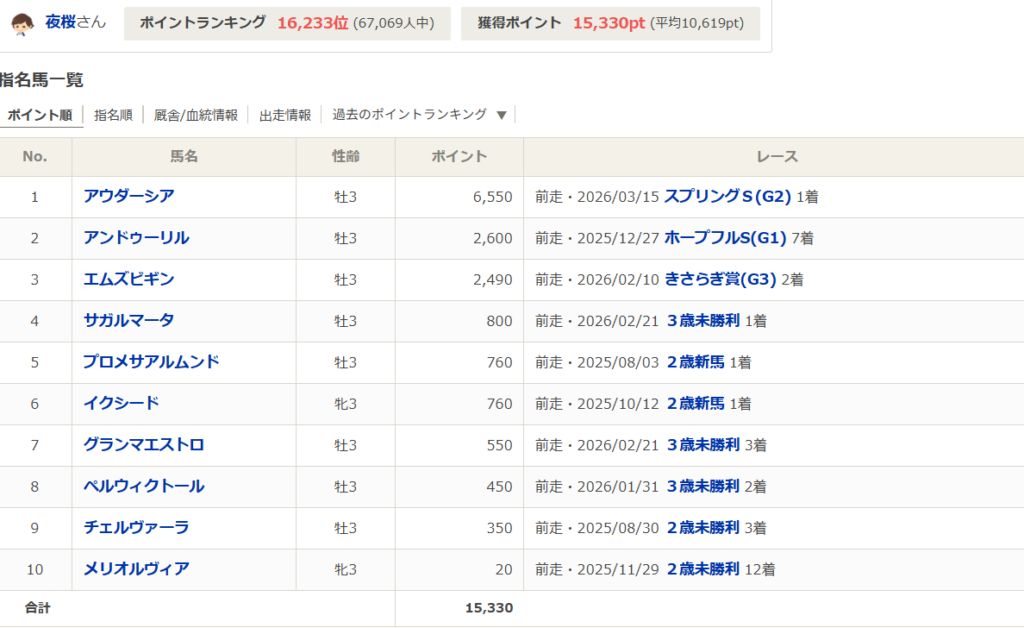1024x628 pixels.
Task: Select the ポイント順 tab
Action: [x=40, y=115]
